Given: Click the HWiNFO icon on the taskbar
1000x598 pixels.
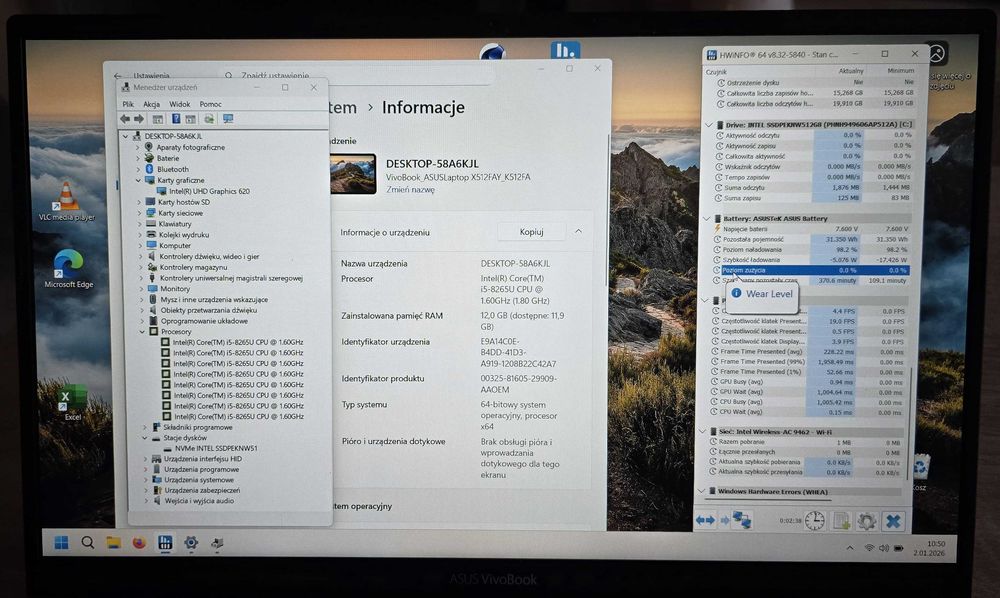Looking at the screenshot, I should (165, 543).
